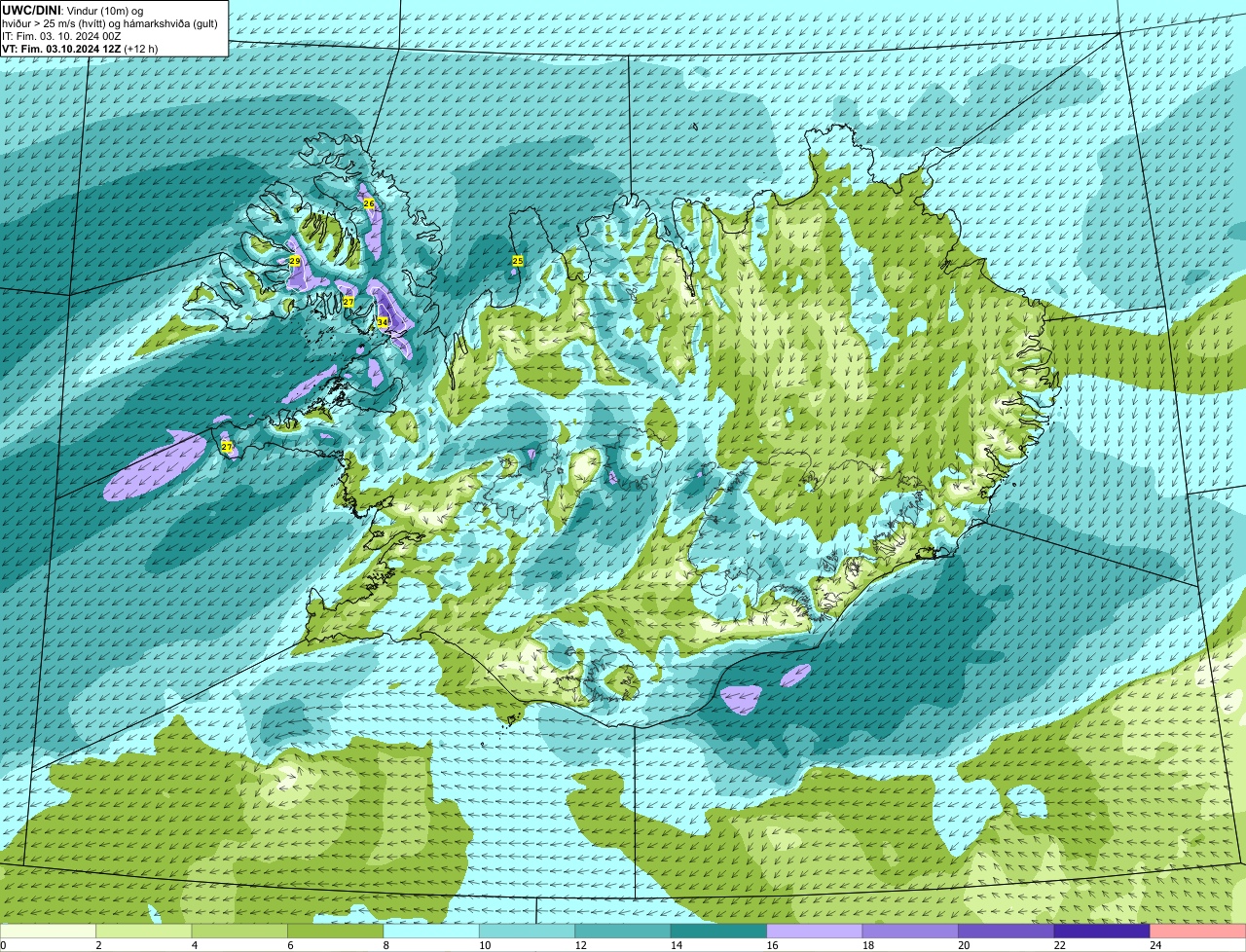Select the "16" legend scale number
The image size is (1246, 952).
tap(772, 944)
